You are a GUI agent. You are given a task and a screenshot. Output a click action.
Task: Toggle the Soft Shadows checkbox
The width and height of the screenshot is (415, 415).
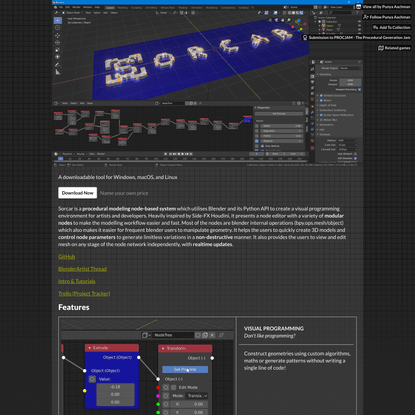(355, 158)
